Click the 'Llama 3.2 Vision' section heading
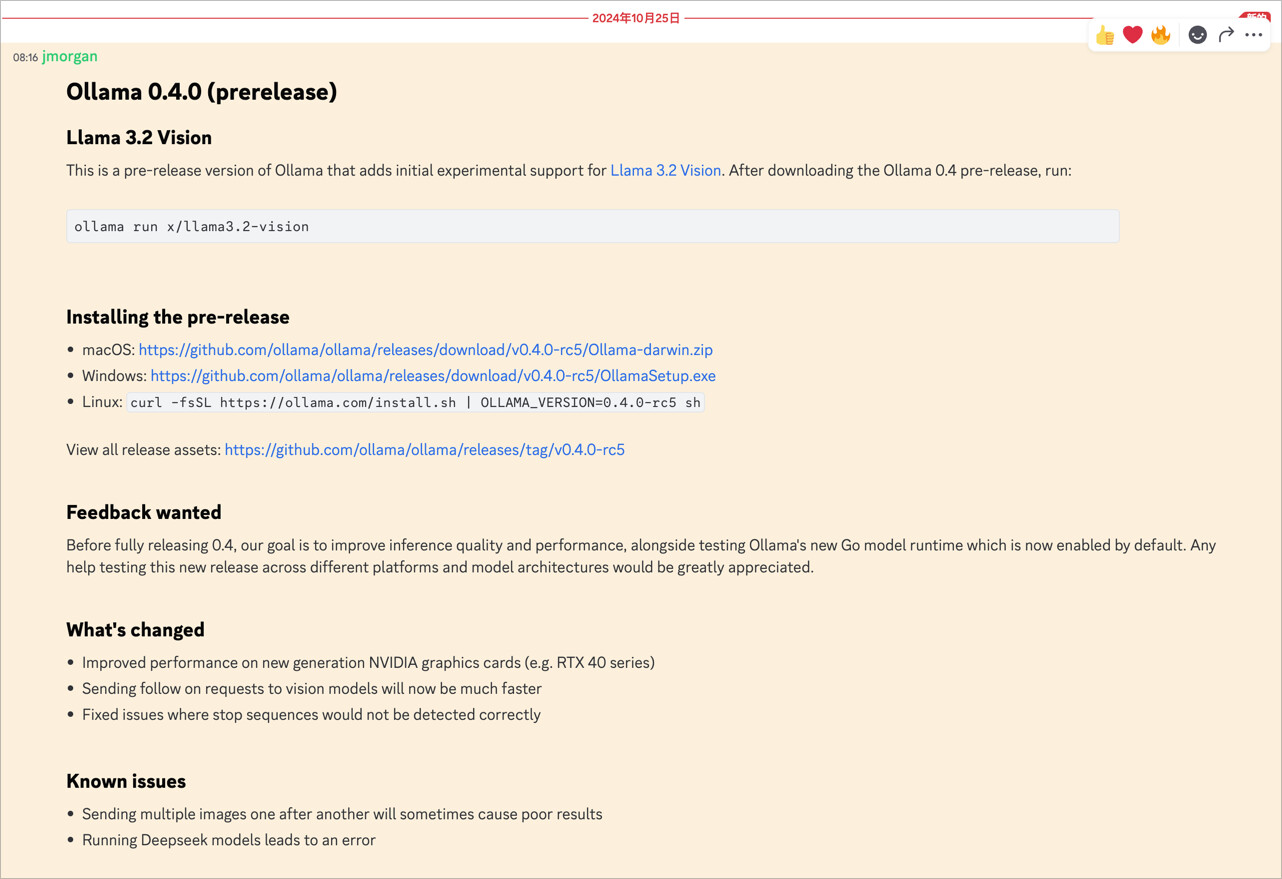Image resolution: width=1282 pixels, height=879 pixels. [139, 137]
